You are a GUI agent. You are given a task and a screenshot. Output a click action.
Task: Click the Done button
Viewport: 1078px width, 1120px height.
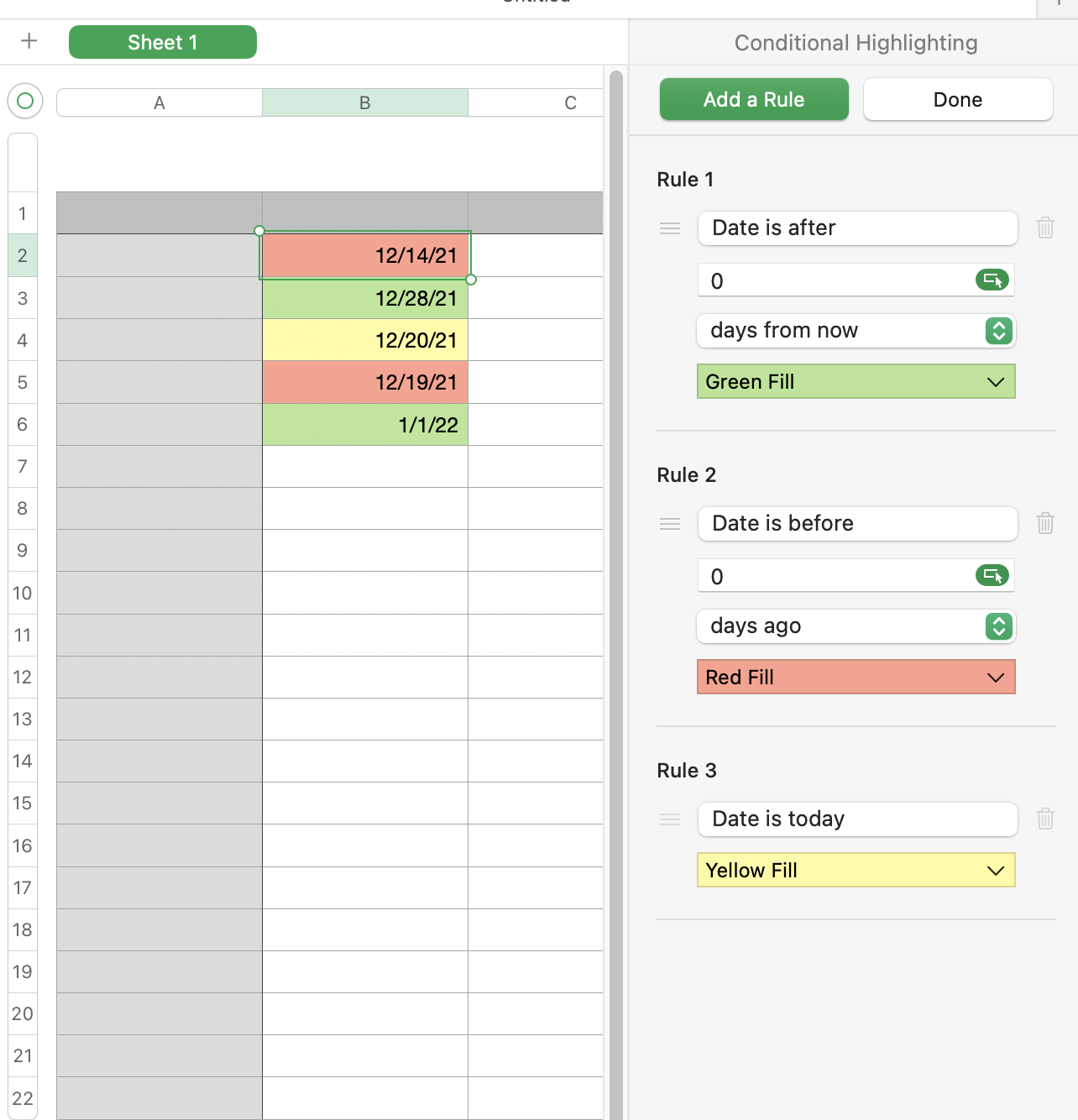point(958,100)
